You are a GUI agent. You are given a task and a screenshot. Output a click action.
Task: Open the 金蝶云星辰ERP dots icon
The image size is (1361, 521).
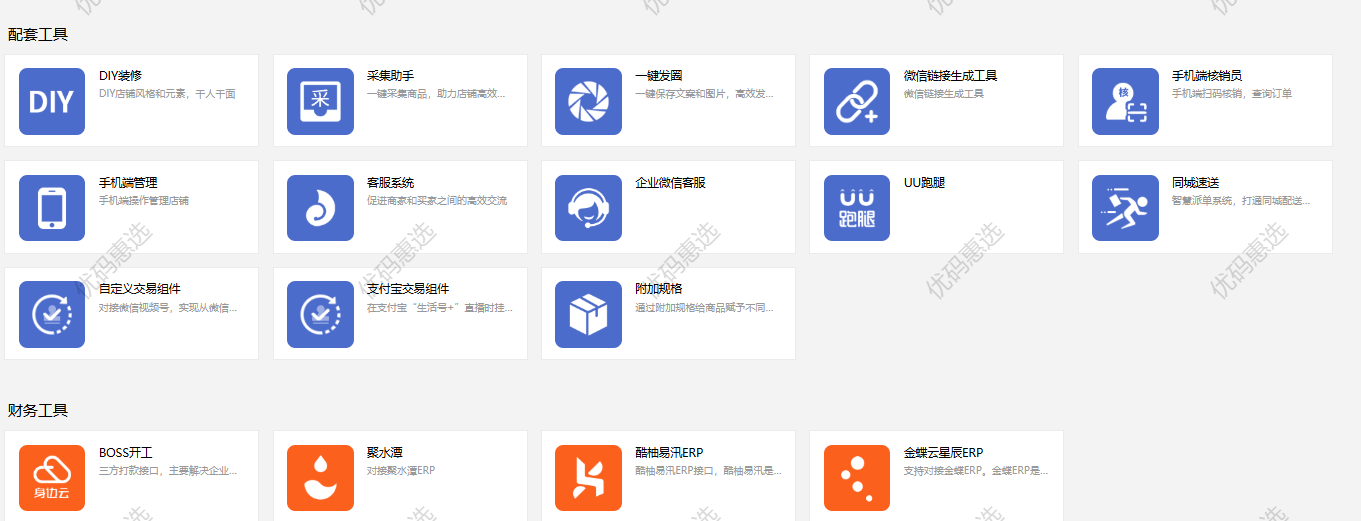[x=857, y=478]
